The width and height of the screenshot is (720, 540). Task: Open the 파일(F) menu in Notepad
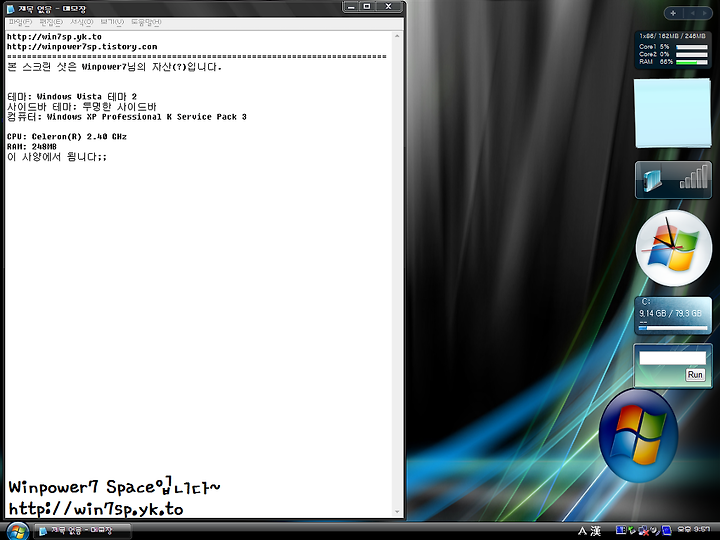pyautogui.click(x=20, y=22)
